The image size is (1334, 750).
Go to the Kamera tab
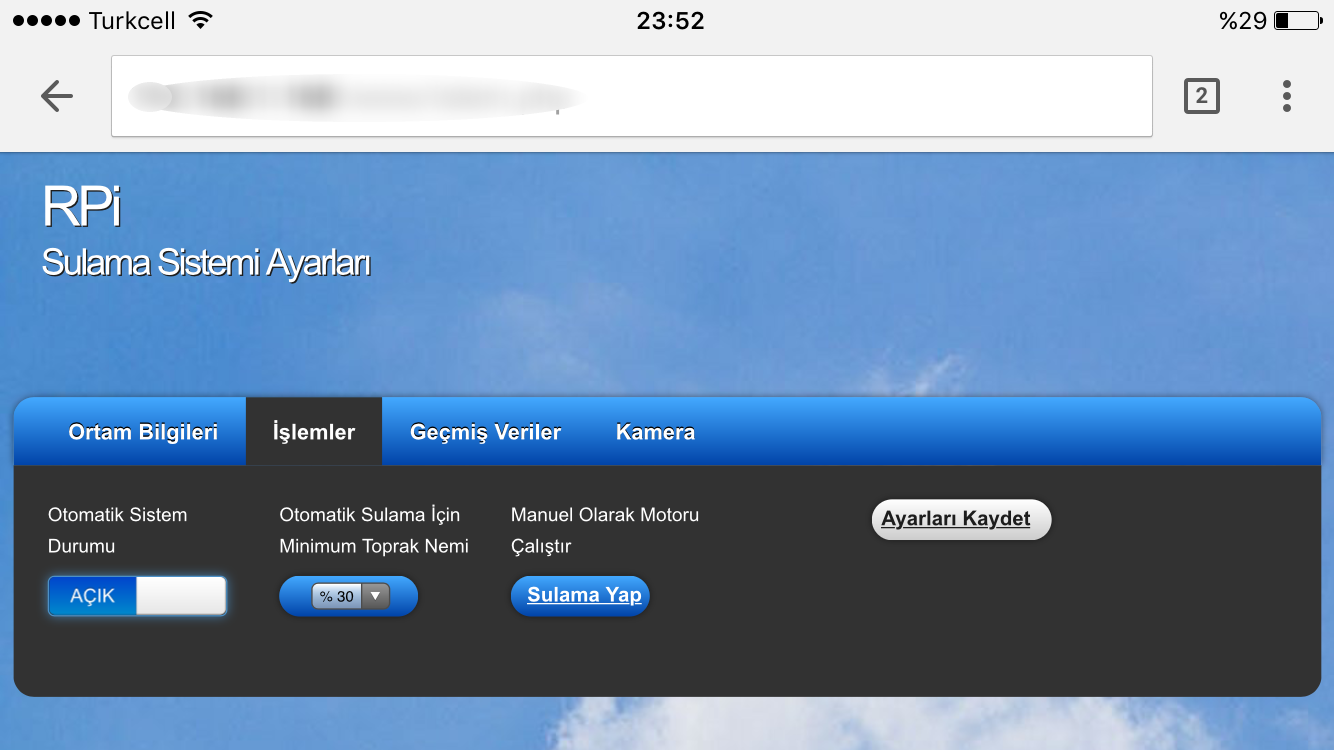pyautogui.click(x=655, y=432)
